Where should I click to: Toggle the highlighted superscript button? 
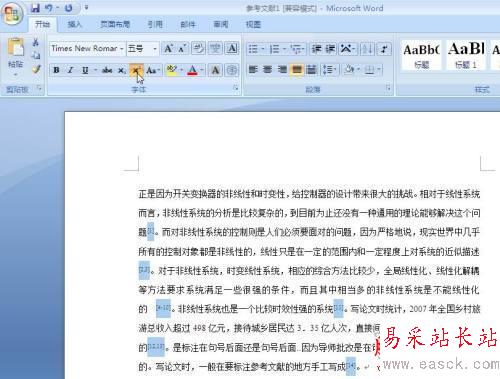136,70
